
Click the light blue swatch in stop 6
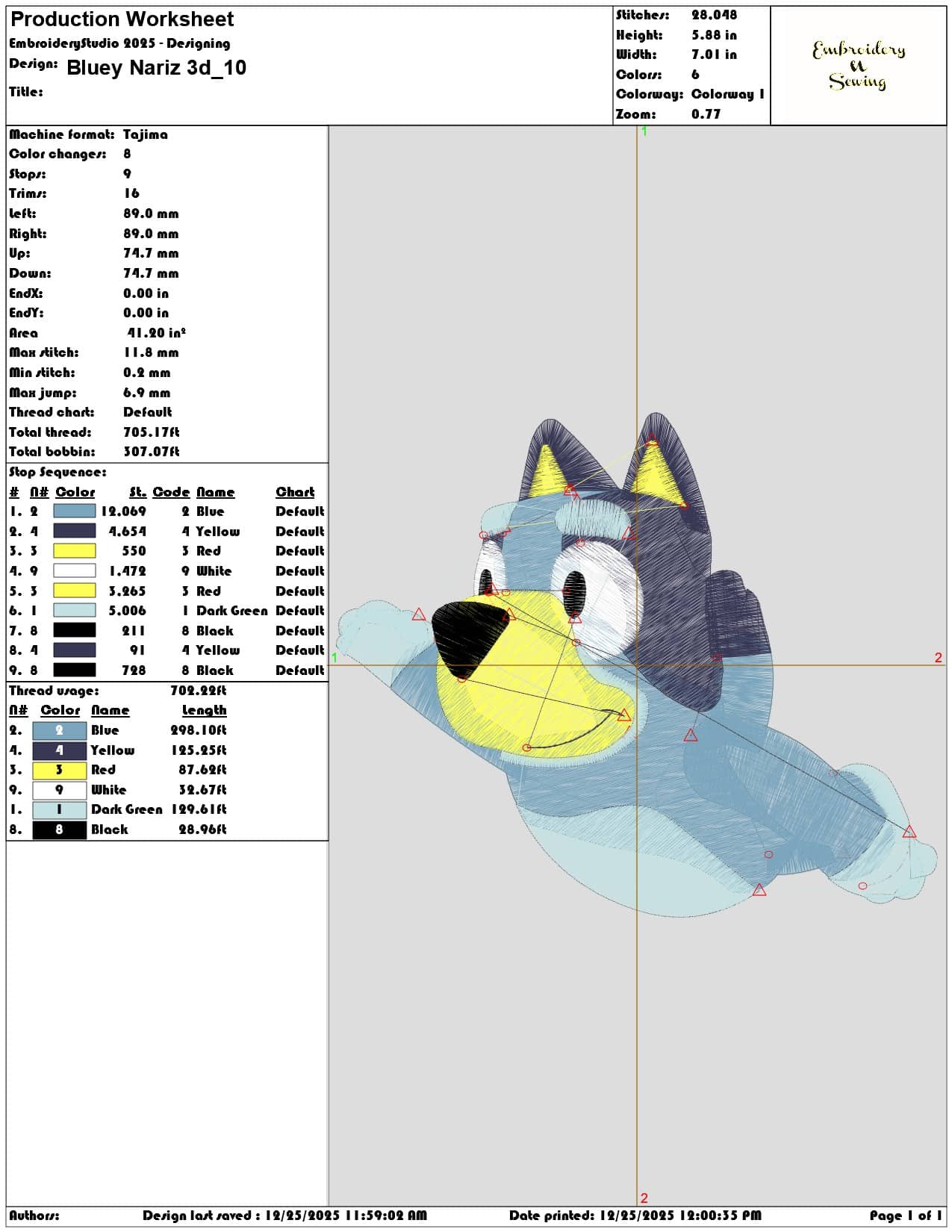pyautogui.click(x=75, y=611)
